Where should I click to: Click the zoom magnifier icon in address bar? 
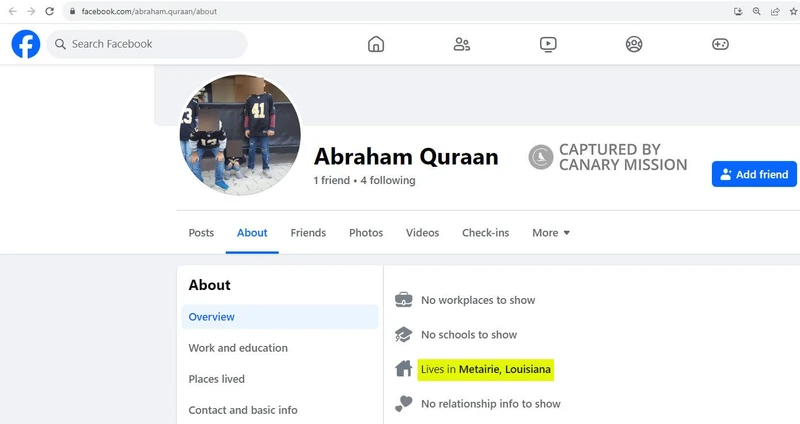click(x=757, y=11)
